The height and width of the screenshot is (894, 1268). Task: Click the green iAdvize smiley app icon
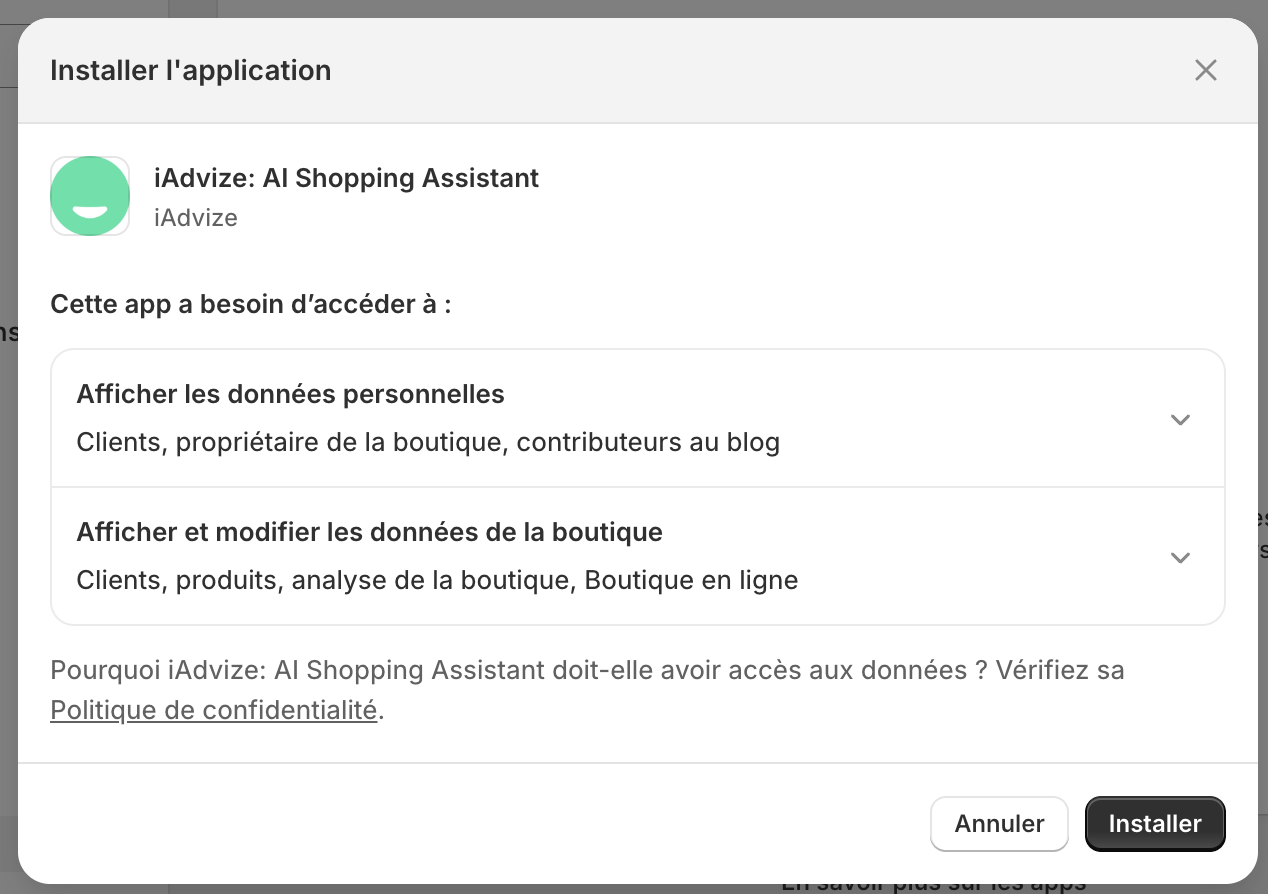click(x=90, y=196)
